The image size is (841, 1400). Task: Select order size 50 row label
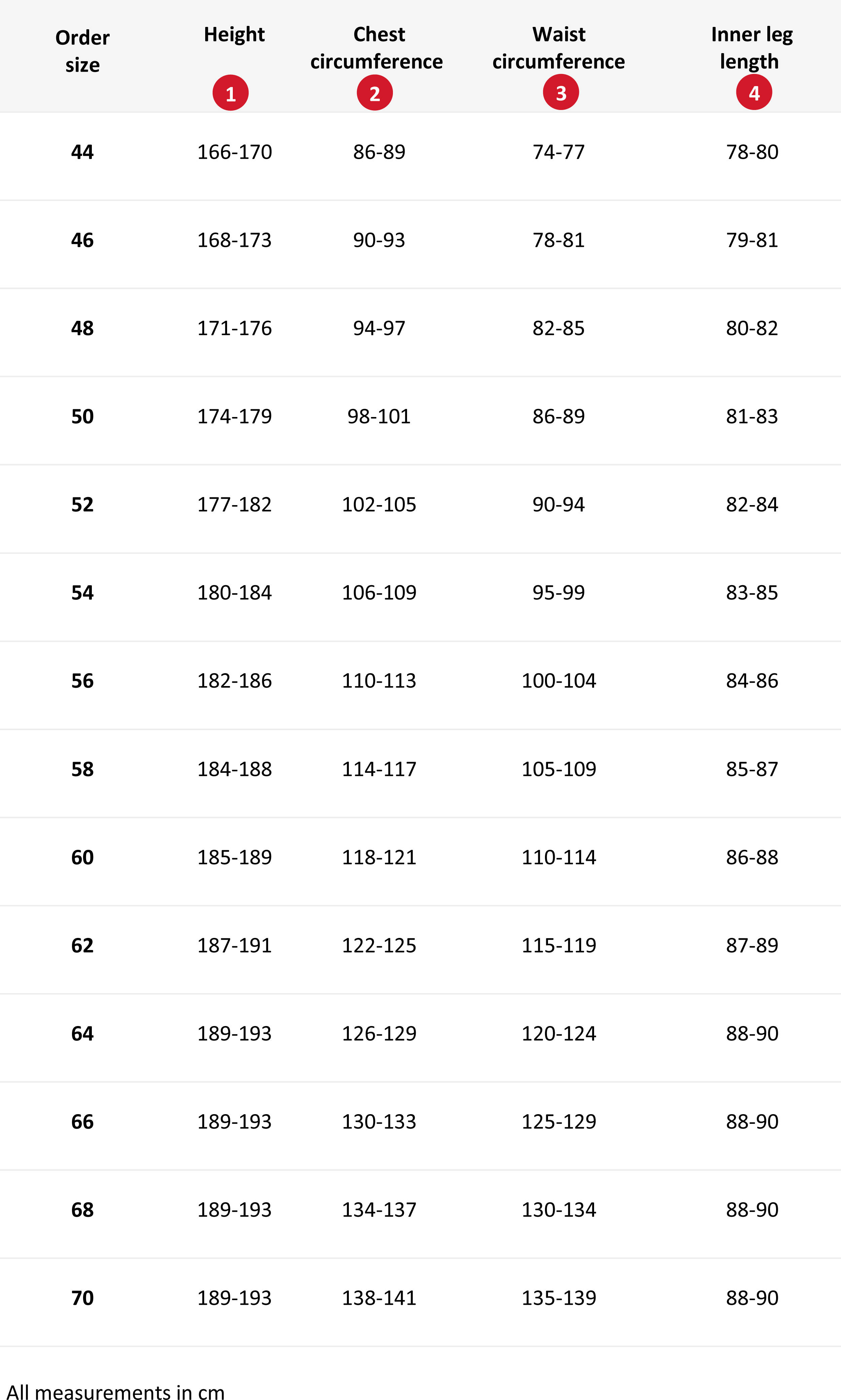pos(82,416)
